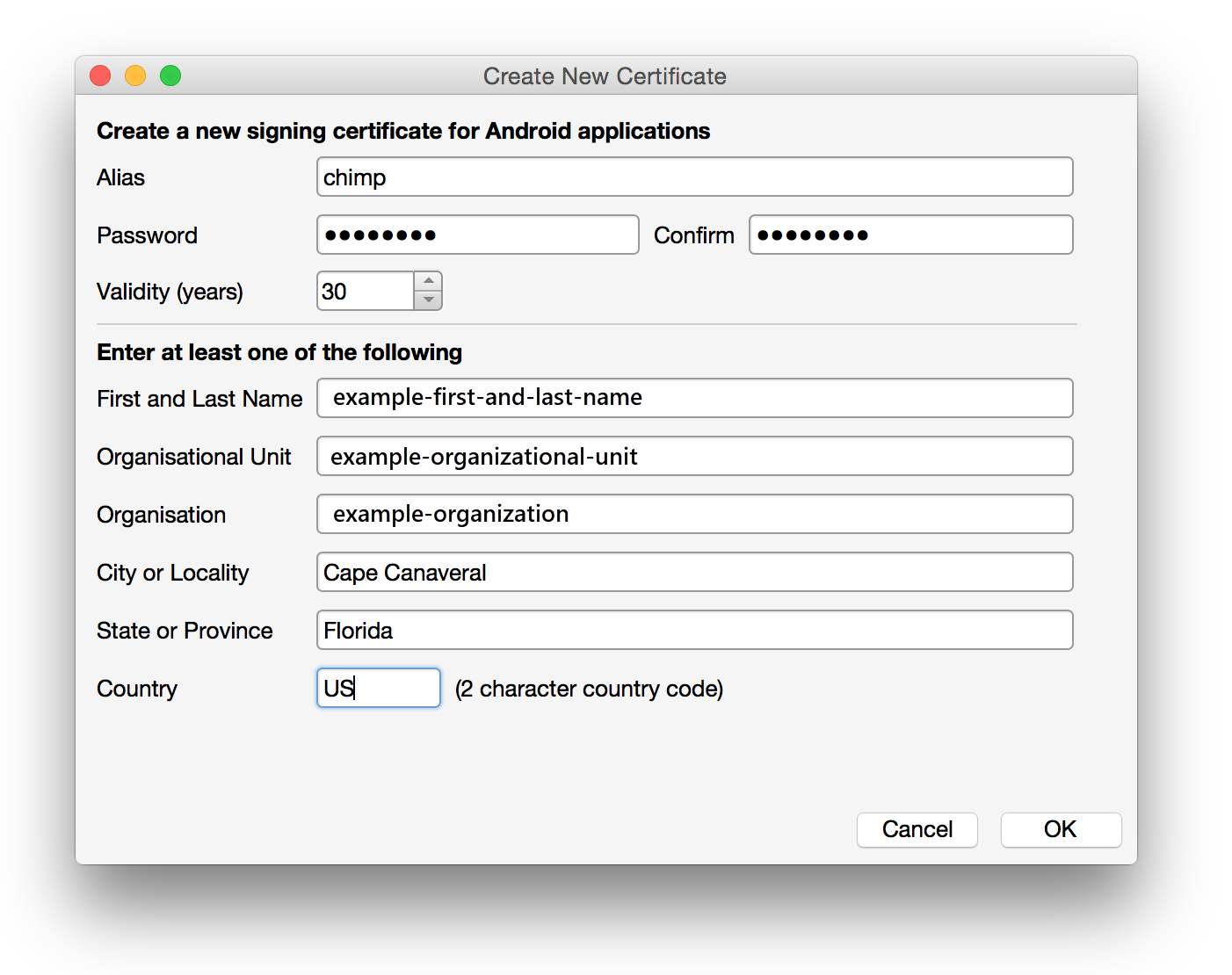
Task: Close the Create New Certificate window
Action: tap(100, 76)
